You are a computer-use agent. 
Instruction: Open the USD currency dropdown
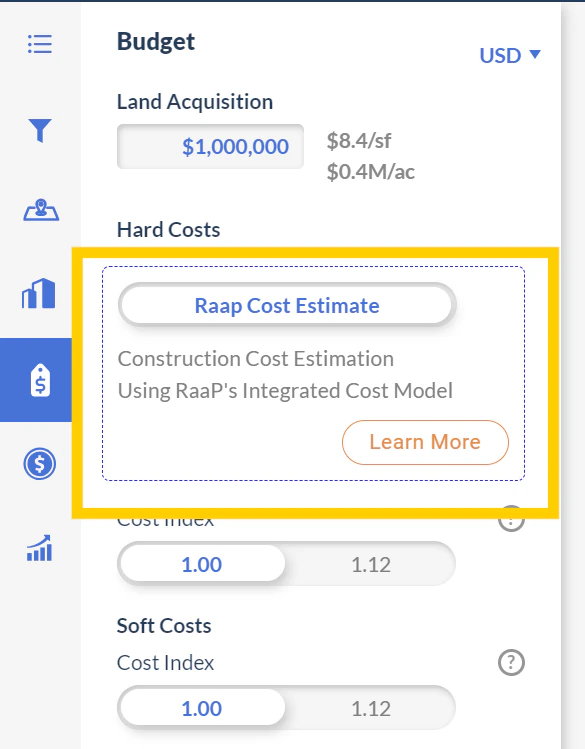510,55
